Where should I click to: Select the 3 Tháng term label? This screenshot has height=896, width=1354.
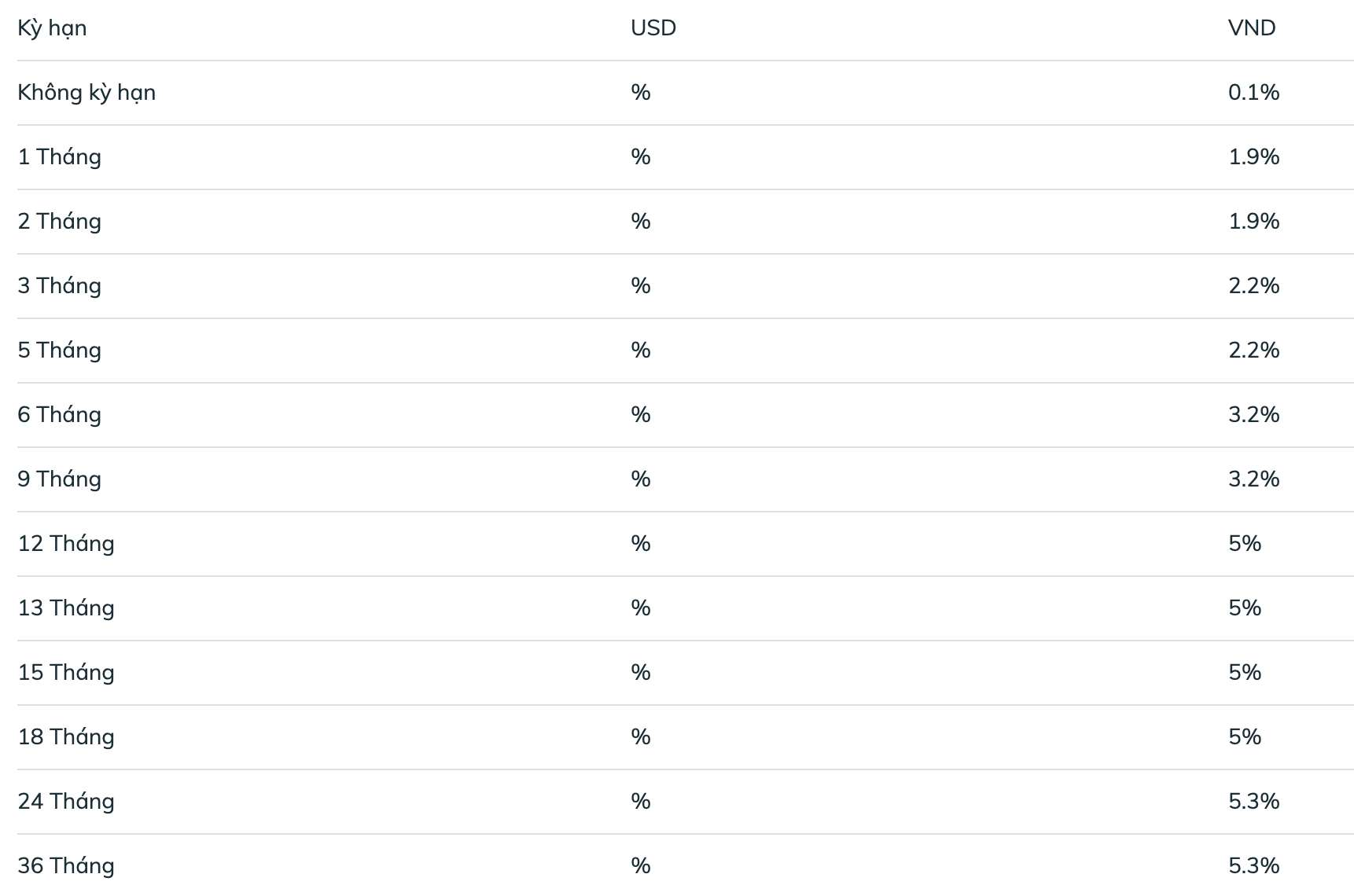60,286
